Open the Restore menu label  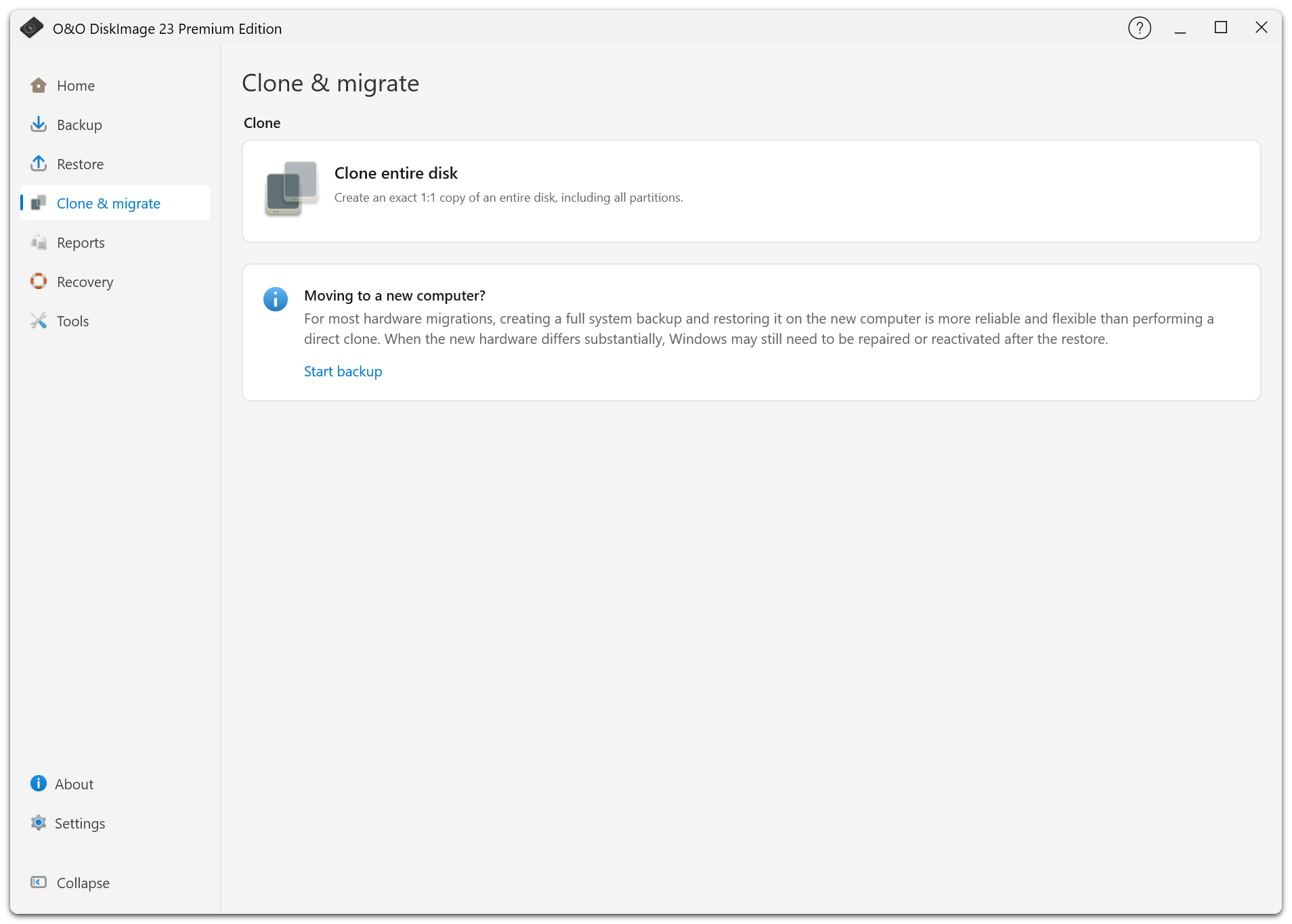coord(80,164)
